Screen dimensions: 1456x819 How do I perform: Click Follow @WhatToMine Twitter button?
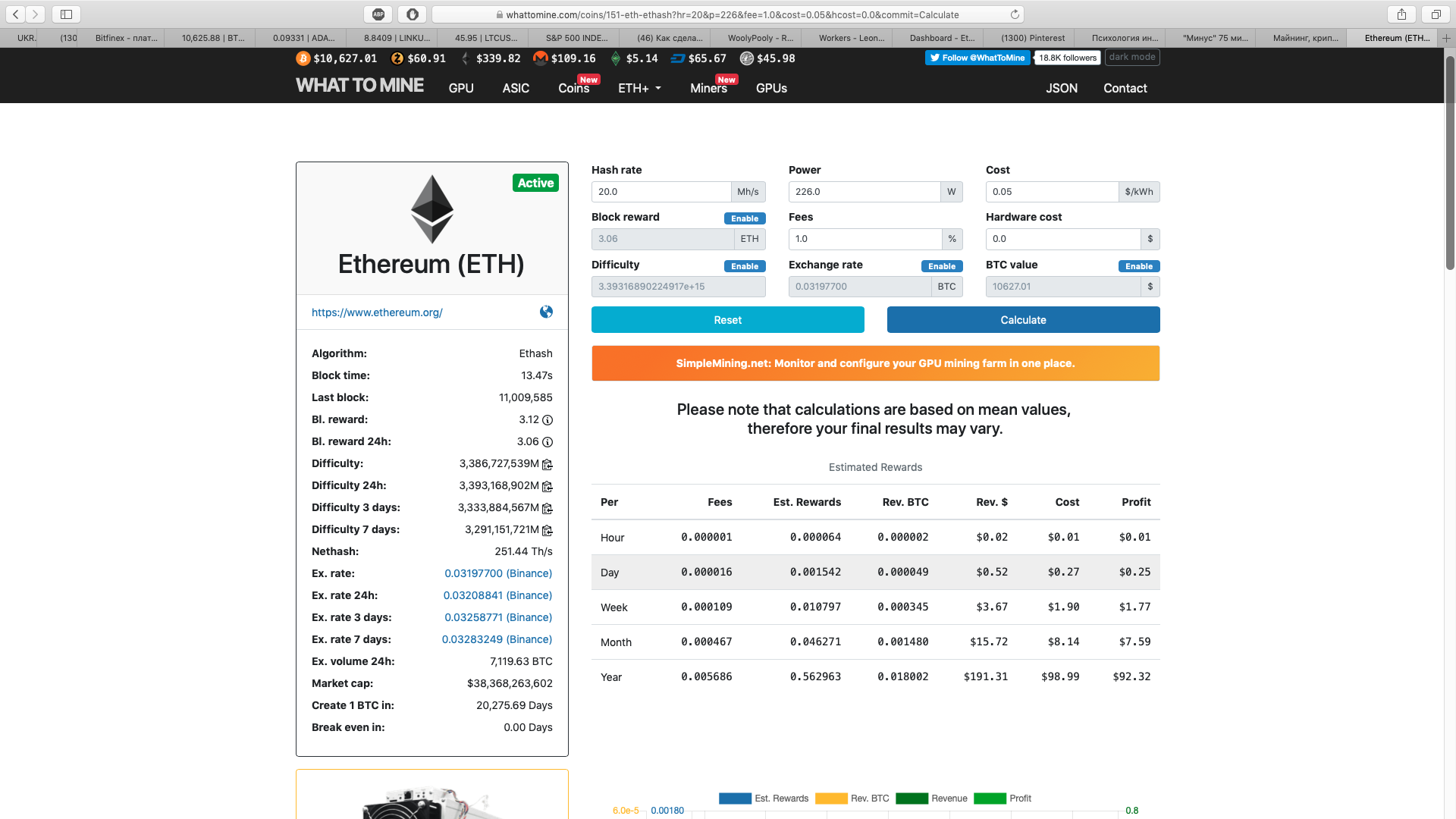pyautogui.click(x=977, y=58)
